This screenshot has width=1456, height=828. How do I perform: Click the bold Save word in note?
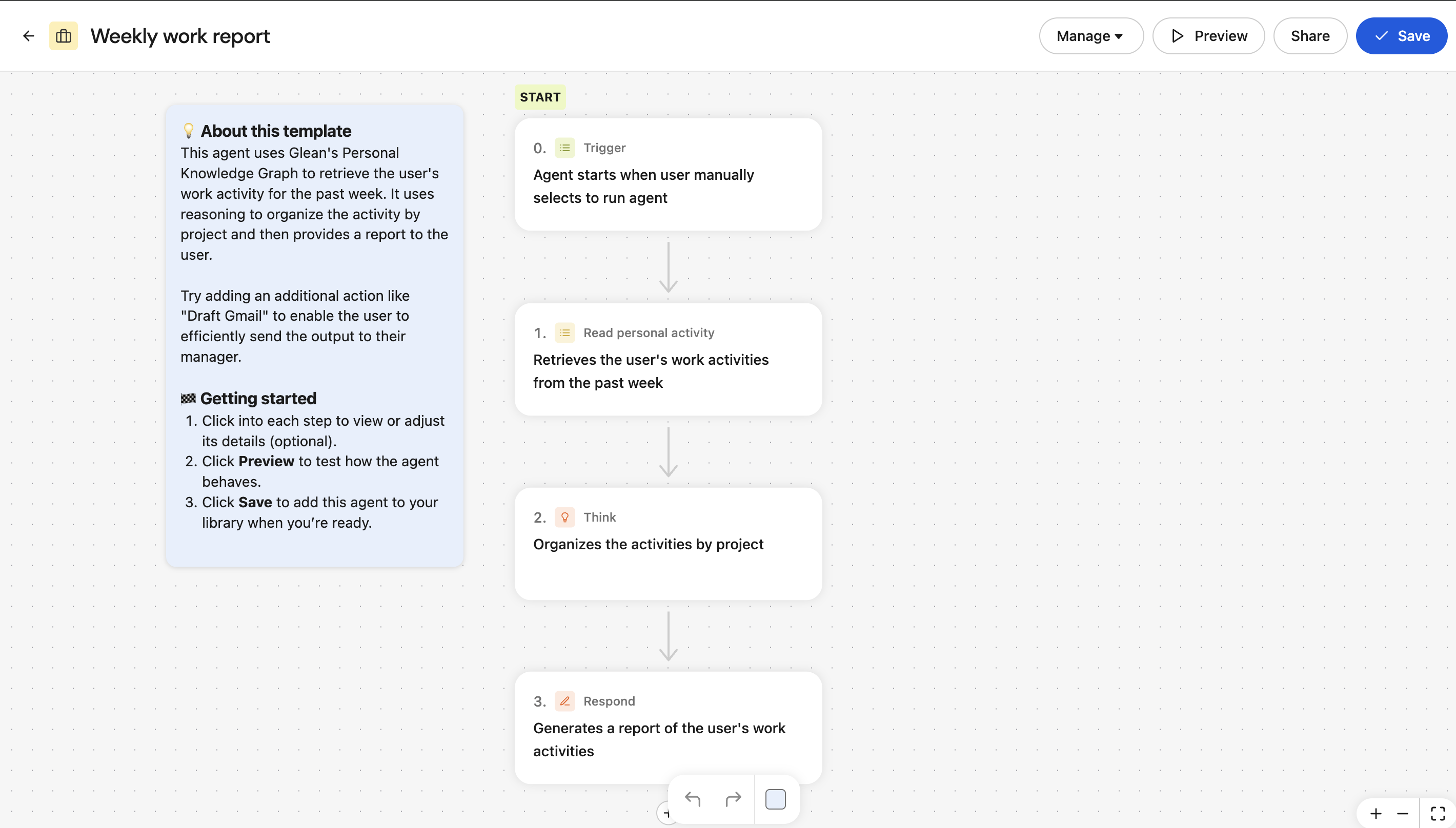(255, 502)
